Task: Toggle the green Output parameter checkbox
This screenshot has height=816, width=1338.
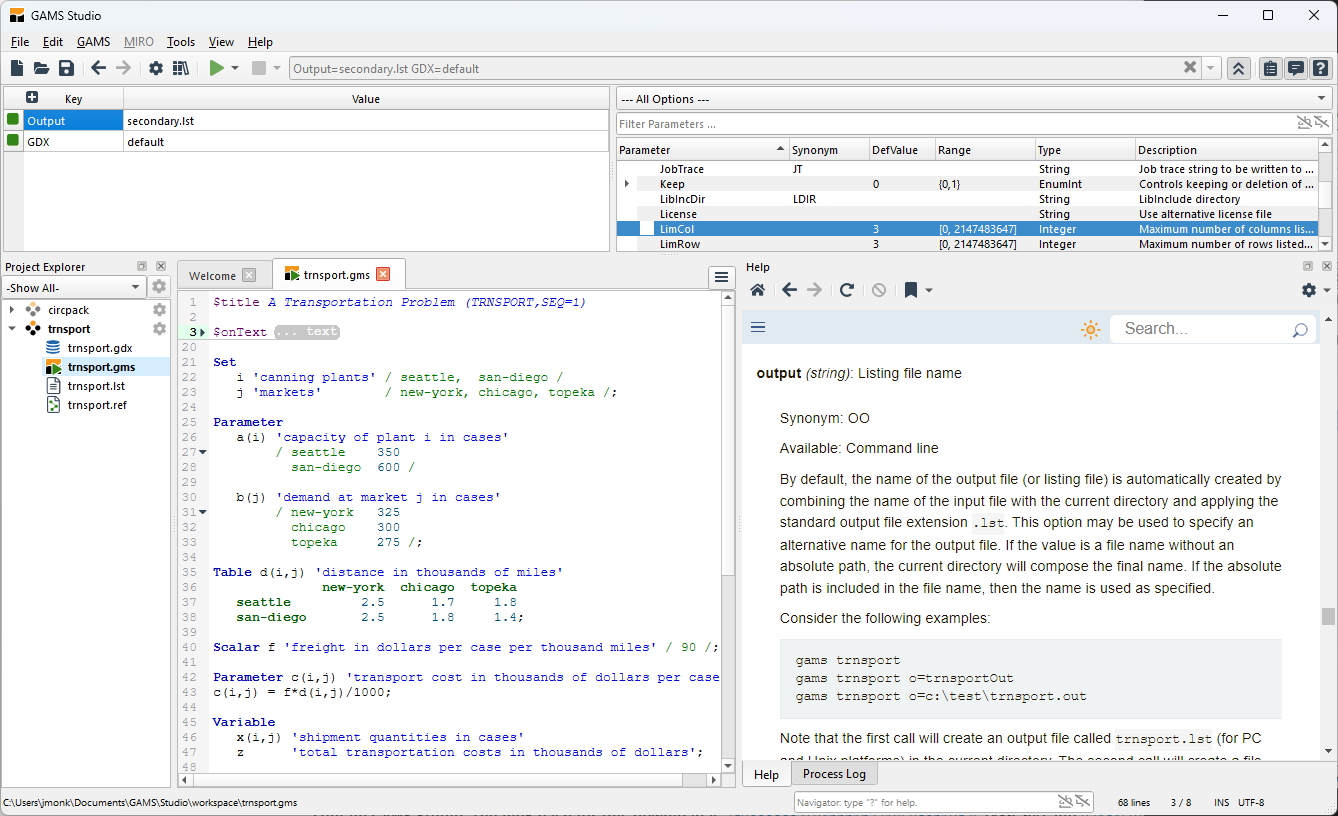Action: click(13, 120)
